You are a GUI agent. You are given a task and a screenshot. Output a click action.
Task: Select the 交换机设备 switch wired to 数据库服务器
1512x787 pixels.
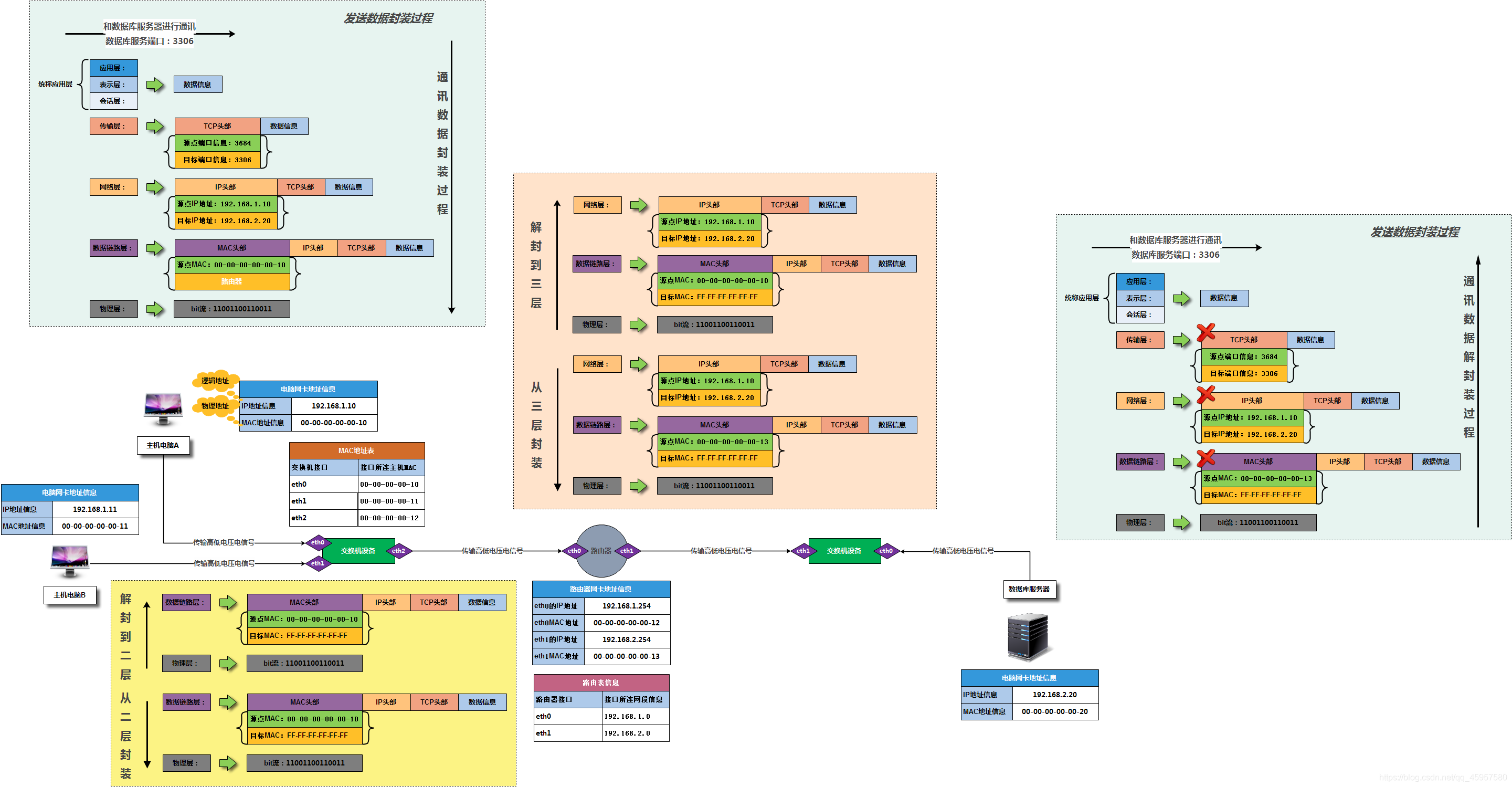pyautogui.click(x=844, y=551)
